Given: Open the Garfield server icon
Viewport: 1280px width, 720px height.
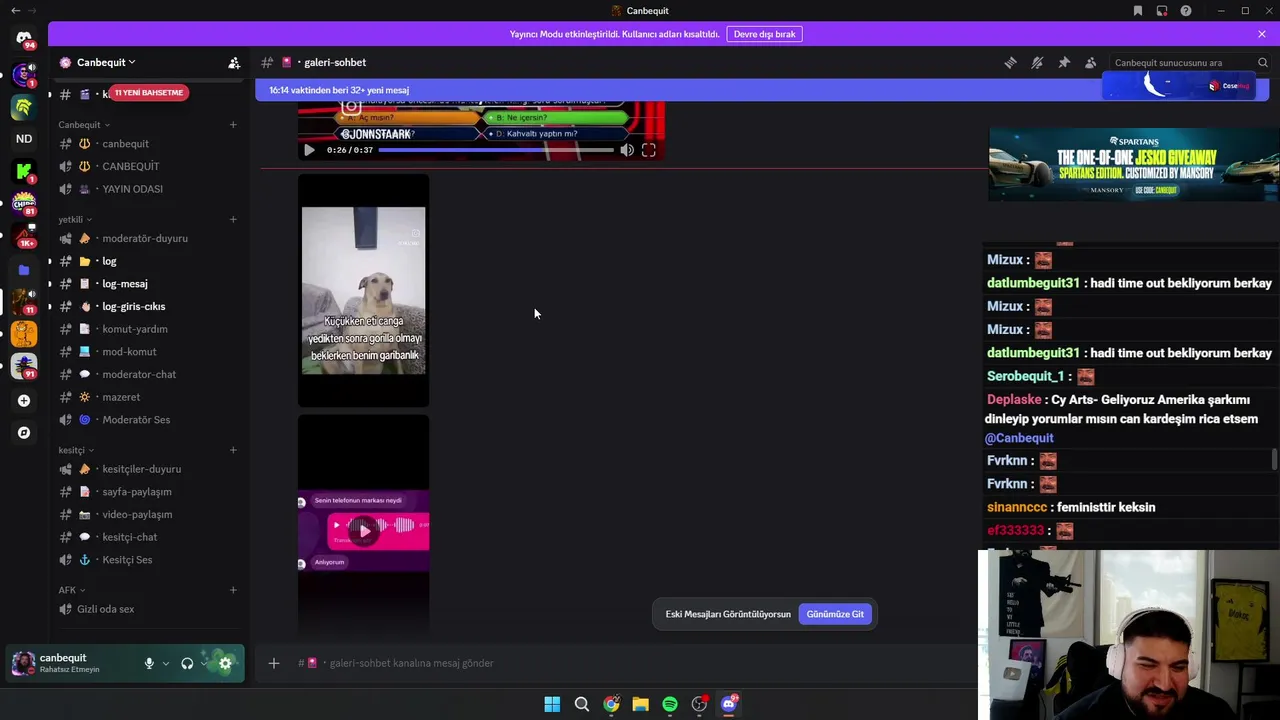Looking at the screenshot, I should coord(24,335).
